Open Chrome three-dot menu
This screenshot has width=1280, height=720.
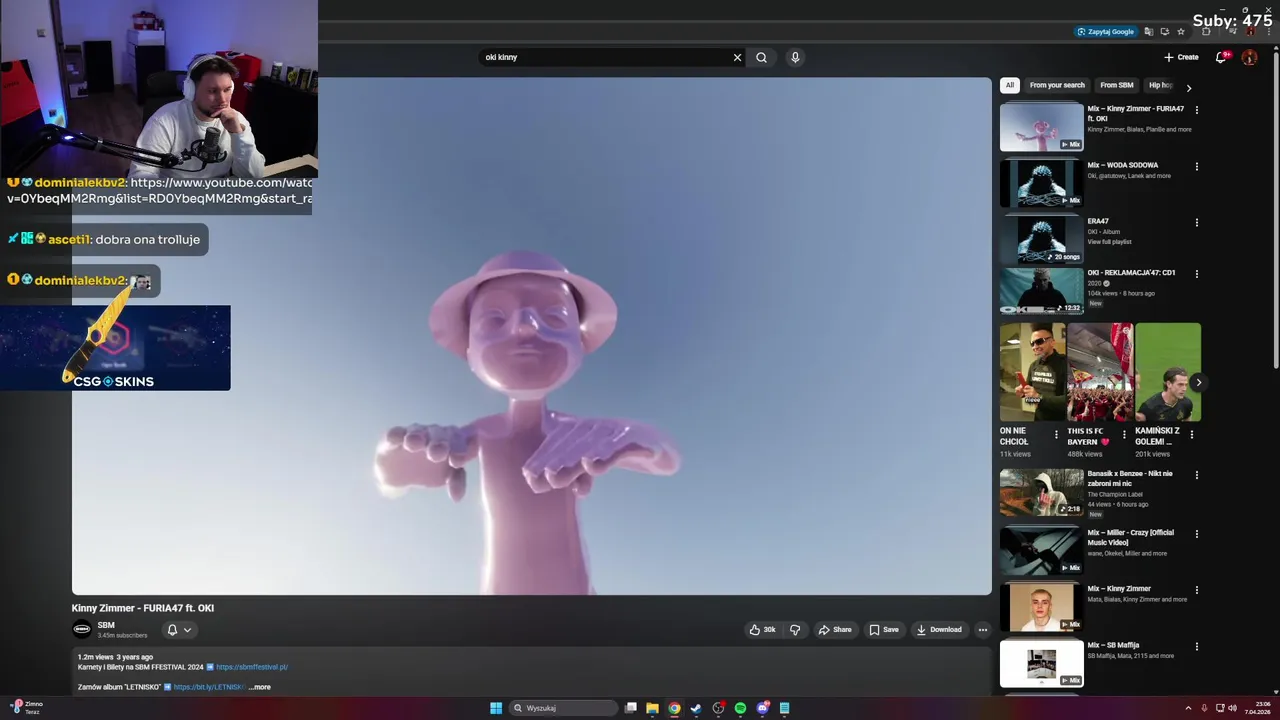[1269, 31]
